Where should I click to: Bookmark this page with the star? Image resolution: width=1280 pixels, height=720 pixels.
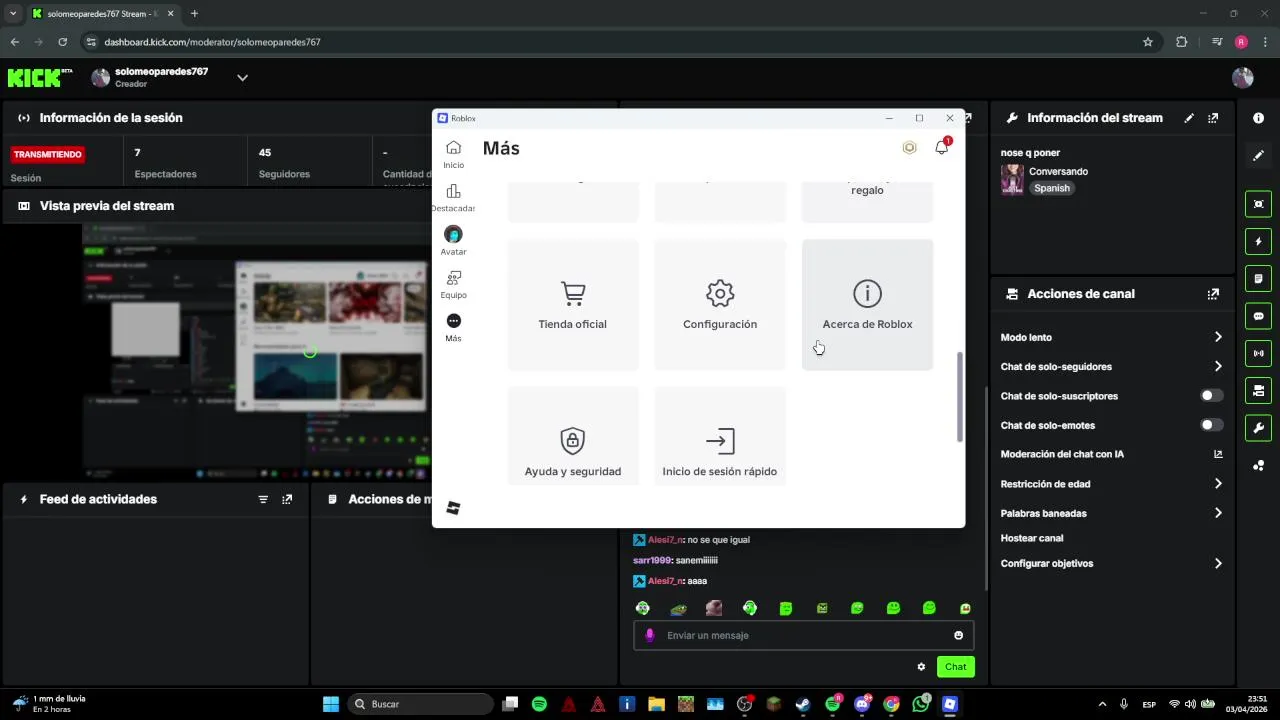click(x=1148, y=42)
